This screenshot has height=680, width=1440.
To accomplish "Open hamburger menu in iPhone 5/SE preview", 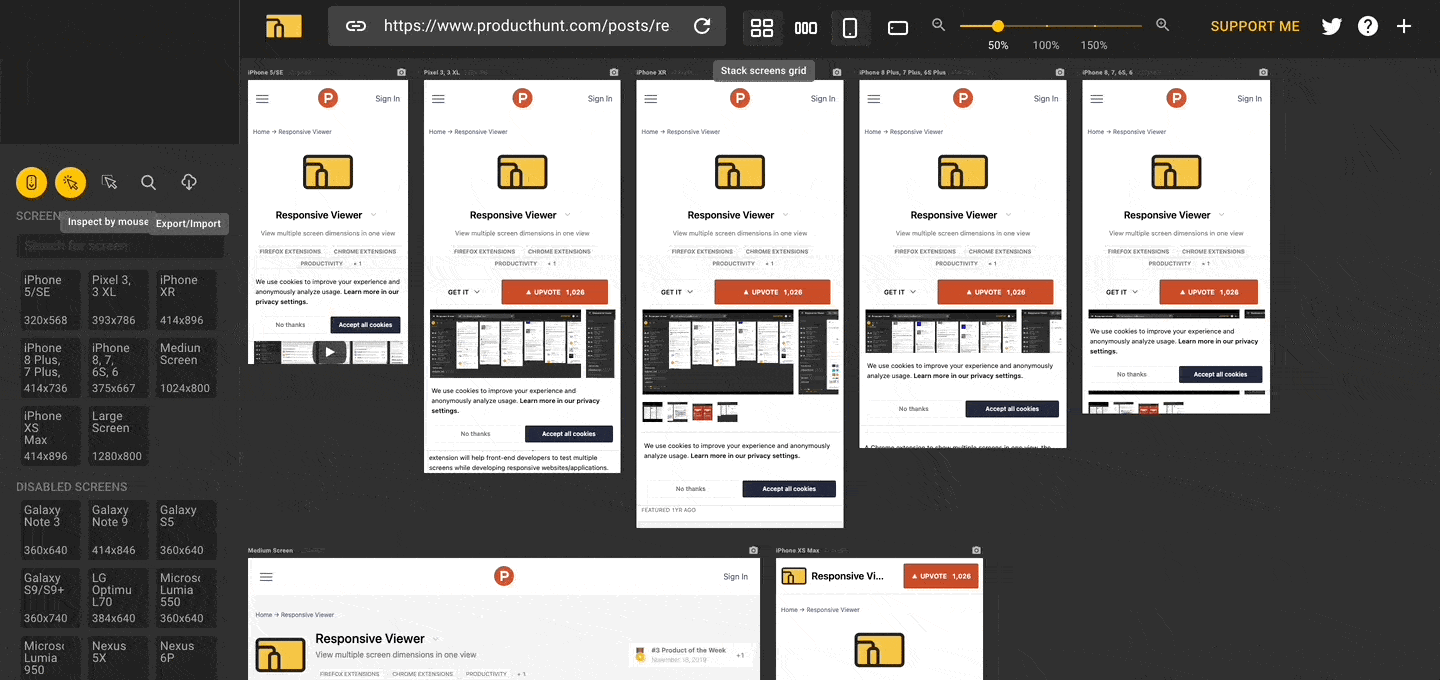I will (262, 98).
